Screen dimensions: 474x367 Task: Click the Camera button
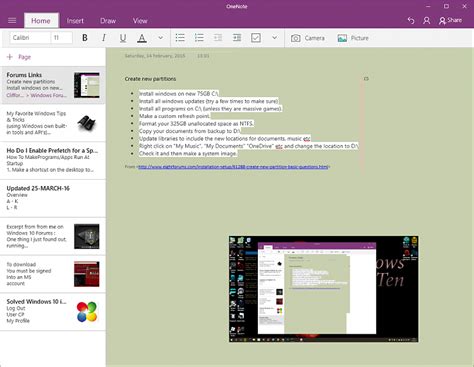307,38
